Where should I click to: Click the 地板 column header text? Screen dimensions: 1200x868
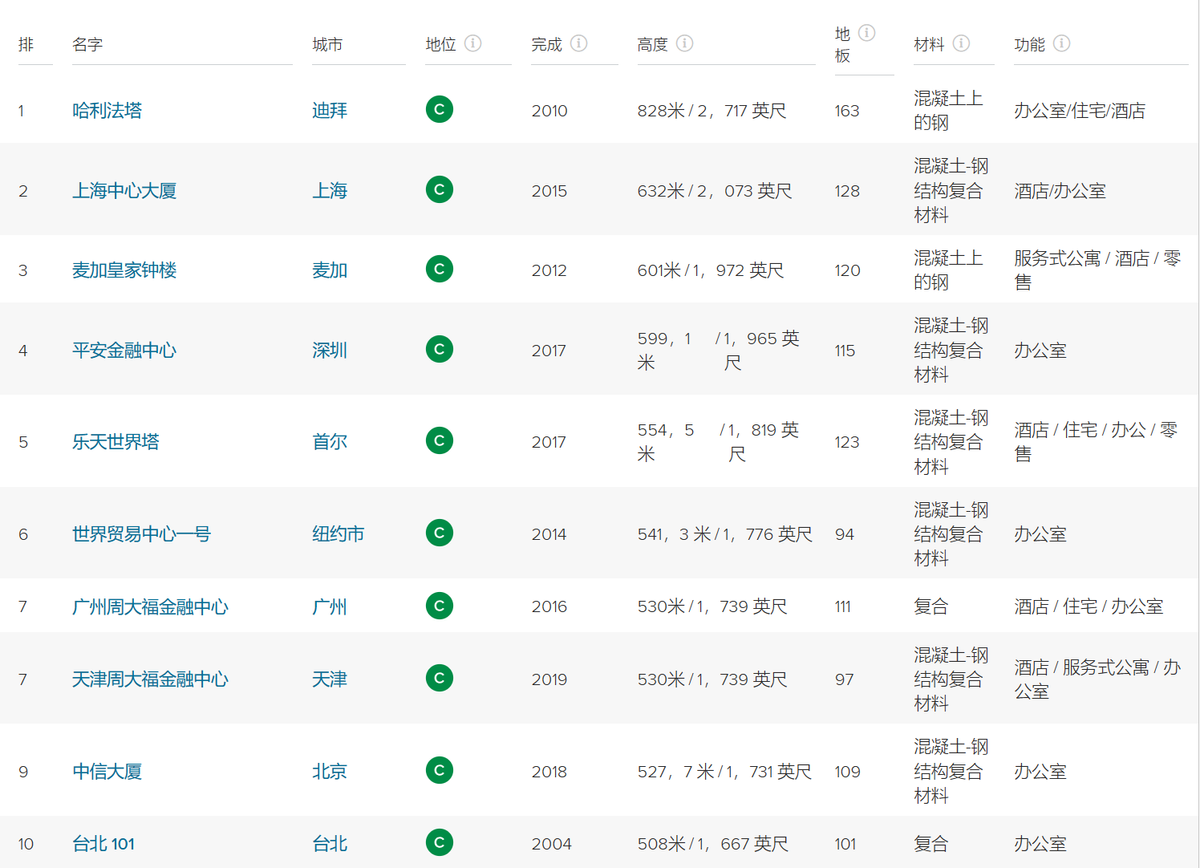pyautogui.click(x=843, y=44)
